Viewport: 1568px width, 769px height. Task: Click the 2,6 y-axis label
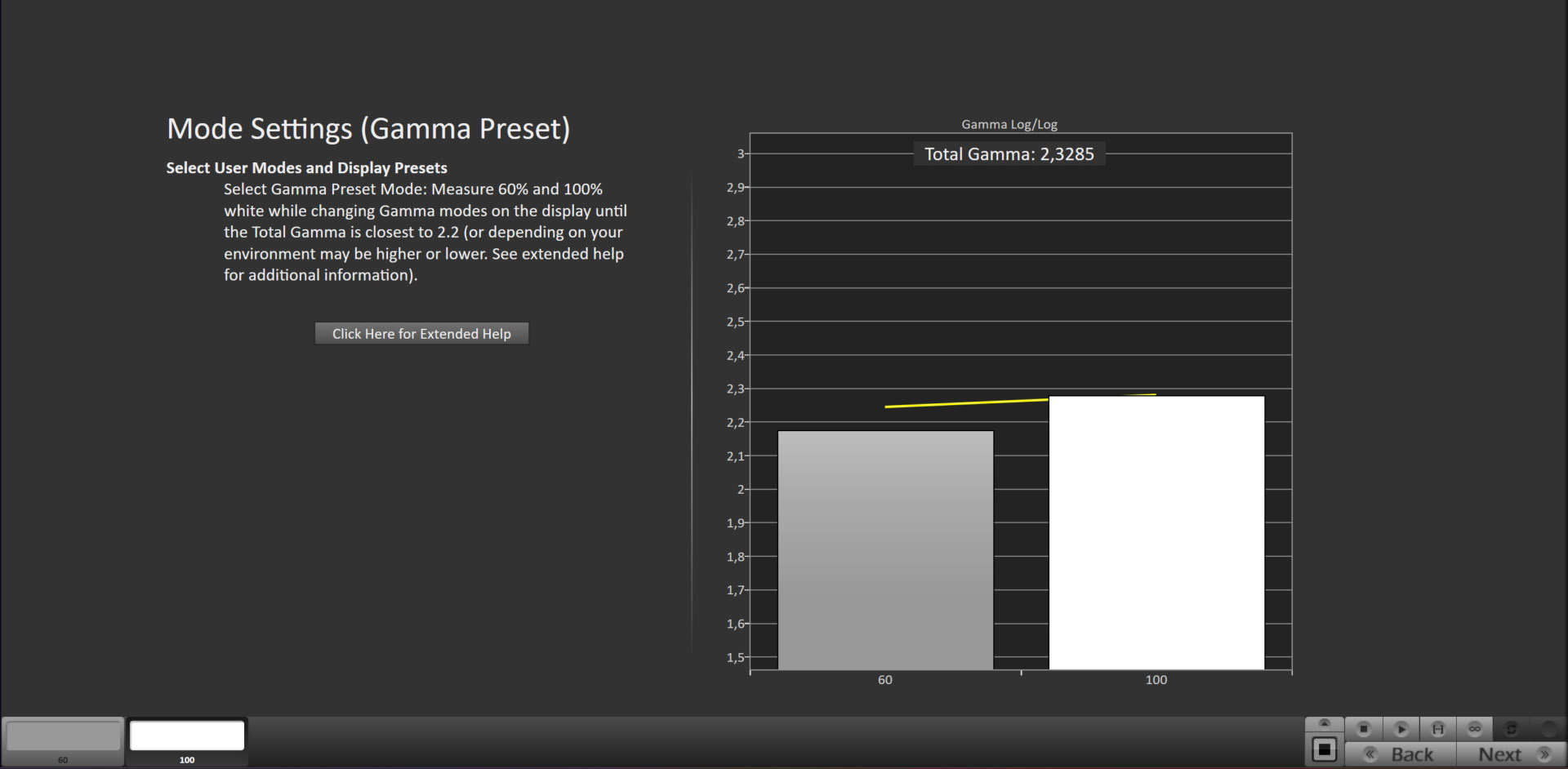[736, 288]
